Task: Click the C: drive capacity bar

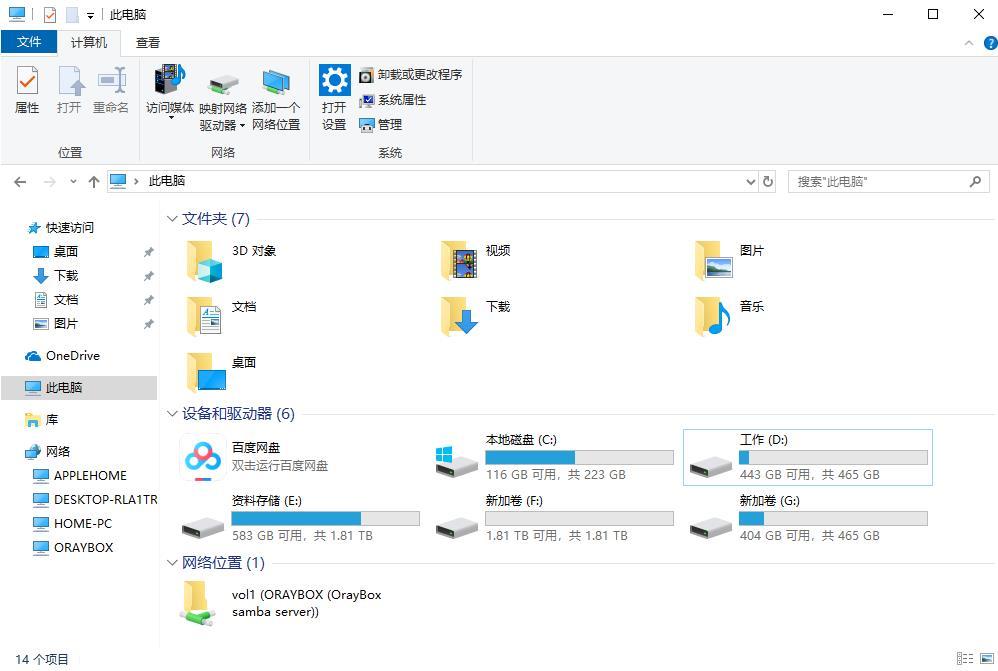Action: coord(579,457)
